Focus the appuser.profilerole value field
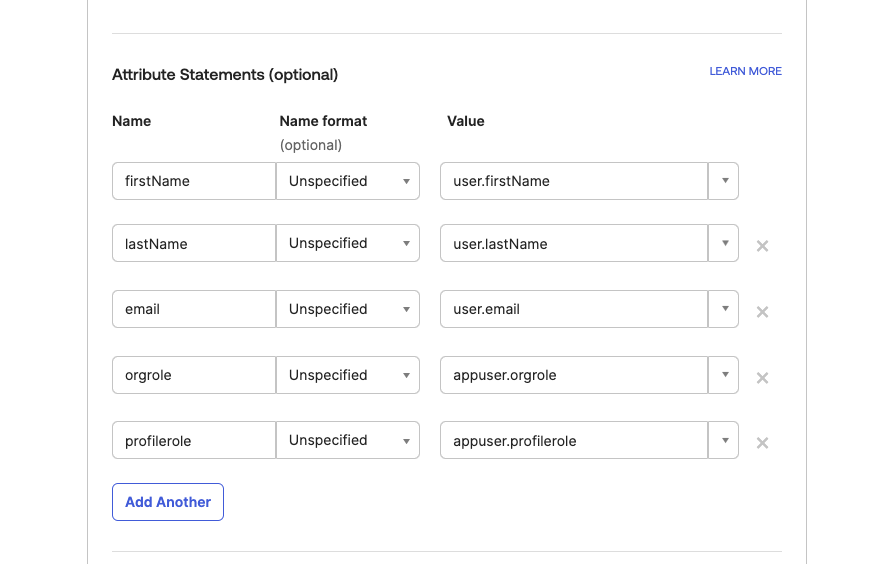The height and width of the screenshot is (564, 892). pos(573,440)
